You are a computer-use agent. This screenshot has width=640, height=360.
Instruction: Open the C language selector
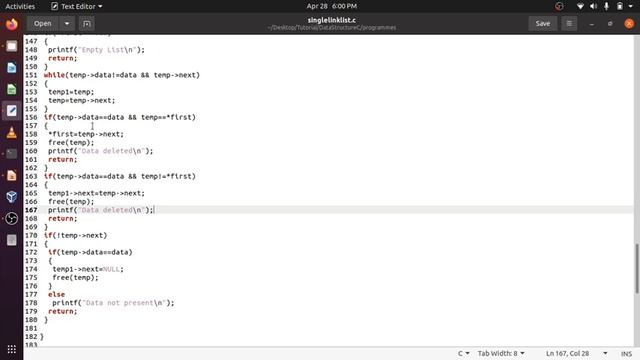point(463,353)
